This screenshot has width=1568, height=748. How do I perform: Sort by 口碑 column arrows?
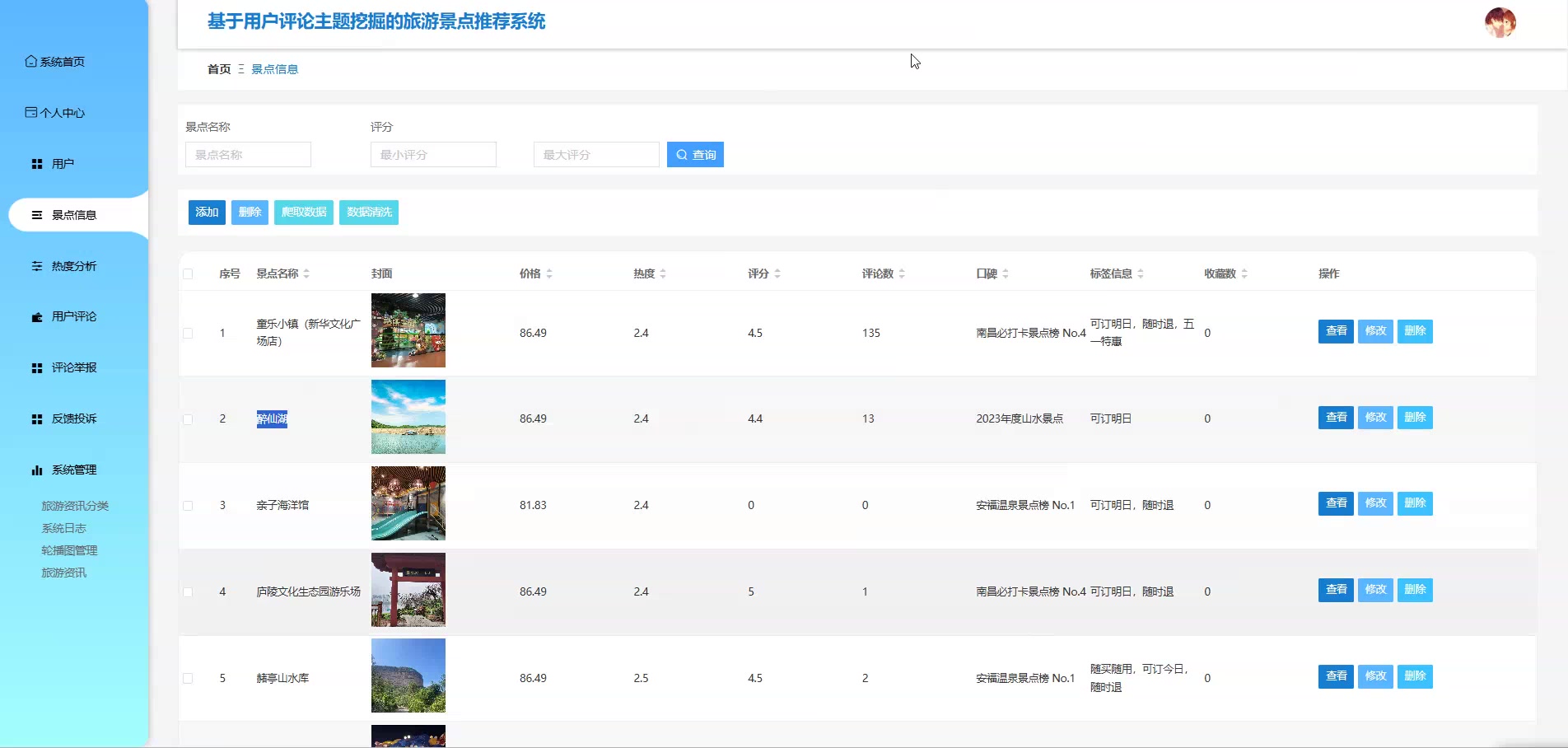pyautogui.click(x=1006, y=273)
